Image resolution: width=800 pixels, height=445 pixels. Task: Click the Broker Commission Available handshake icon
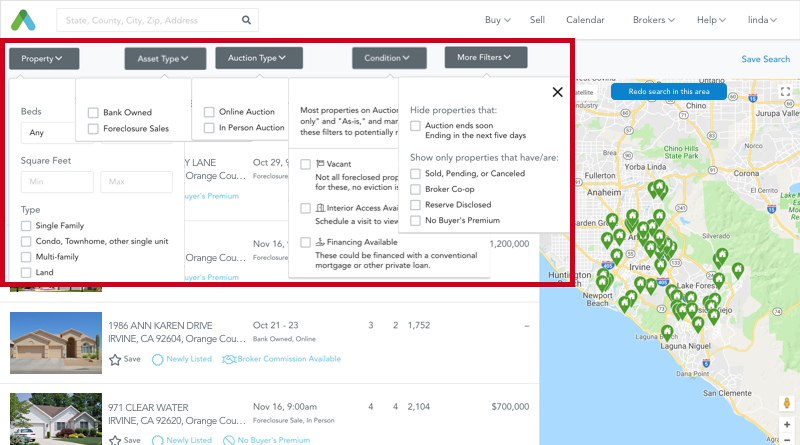click(x=229, y=359)
